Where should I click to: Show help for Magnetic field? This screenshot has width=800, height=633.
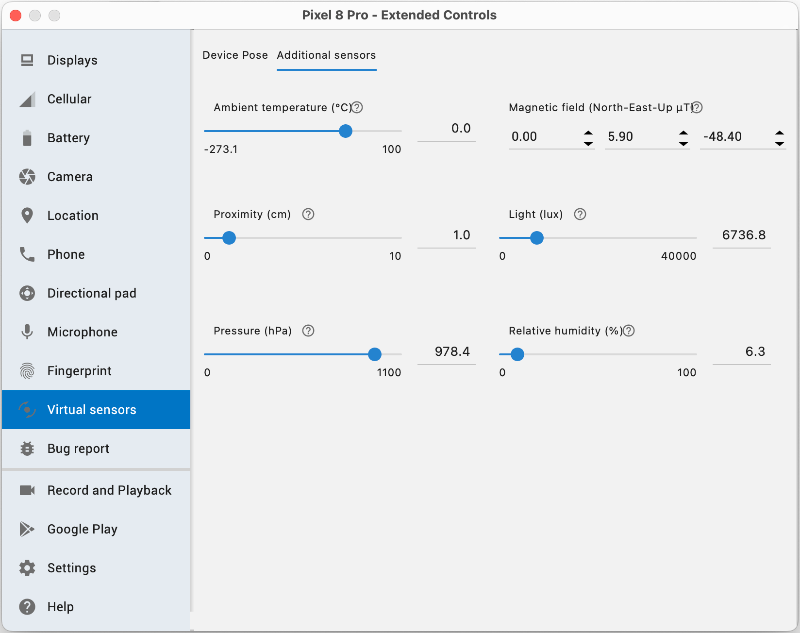pyautogui.click(x=697, y=107)
